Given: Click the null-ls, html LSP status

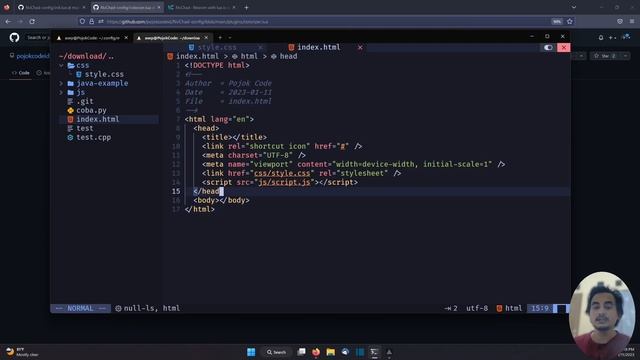Looking at the screenshot, I should coord(151,308).
